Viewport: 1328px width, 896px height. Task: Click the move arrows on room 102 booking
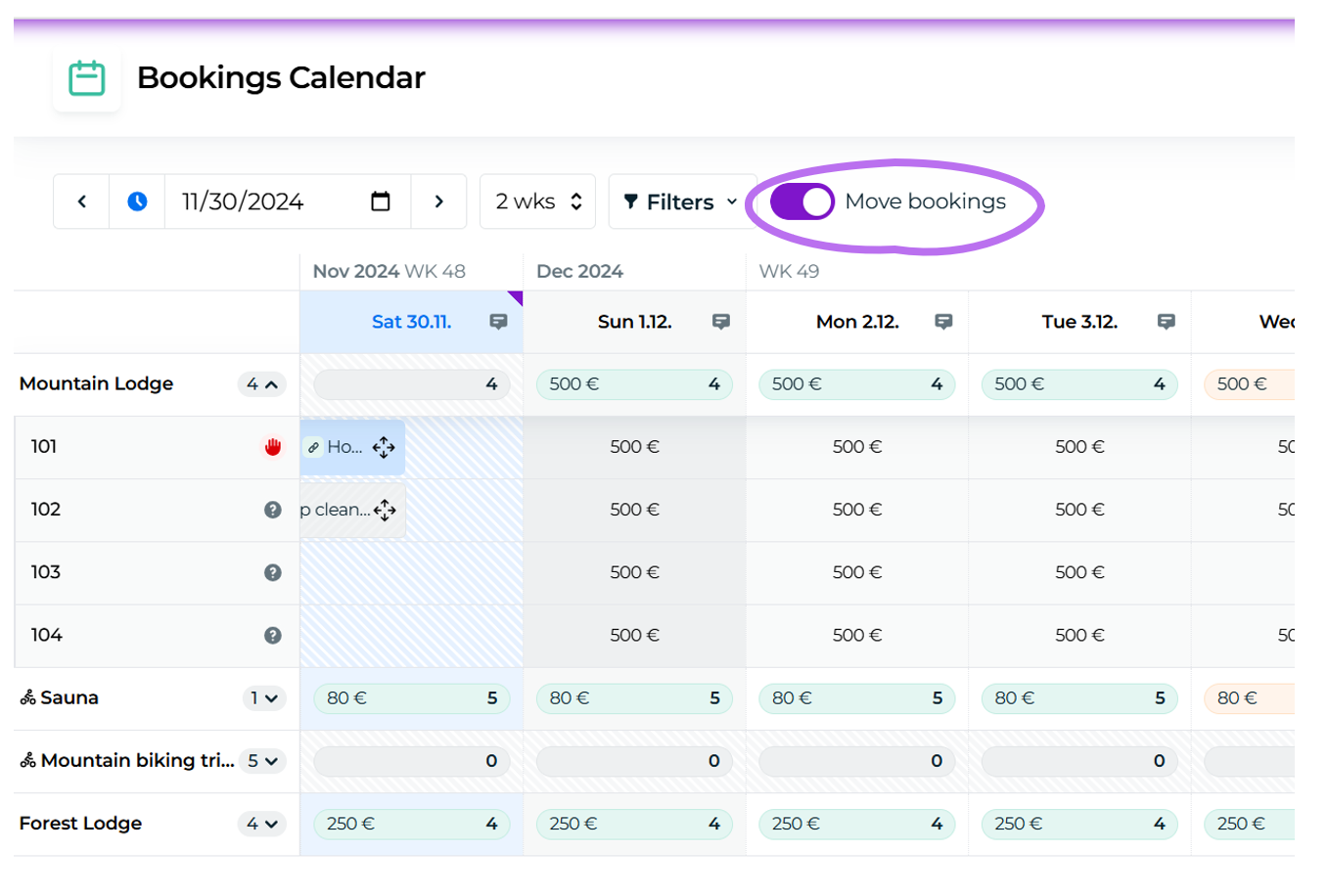385,510
